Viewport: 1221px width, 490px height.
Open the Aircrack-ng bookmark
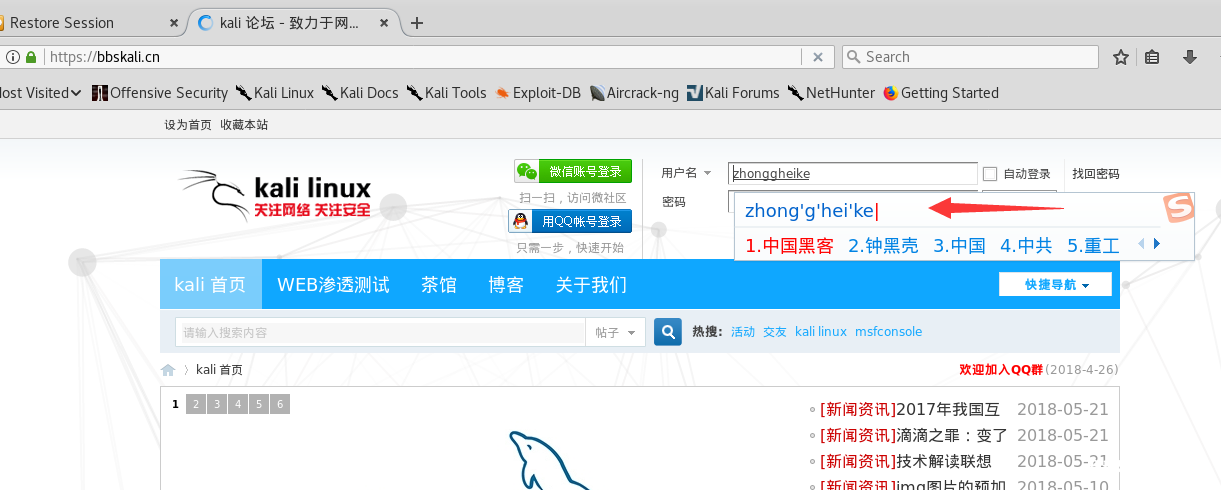click(634, 93)
